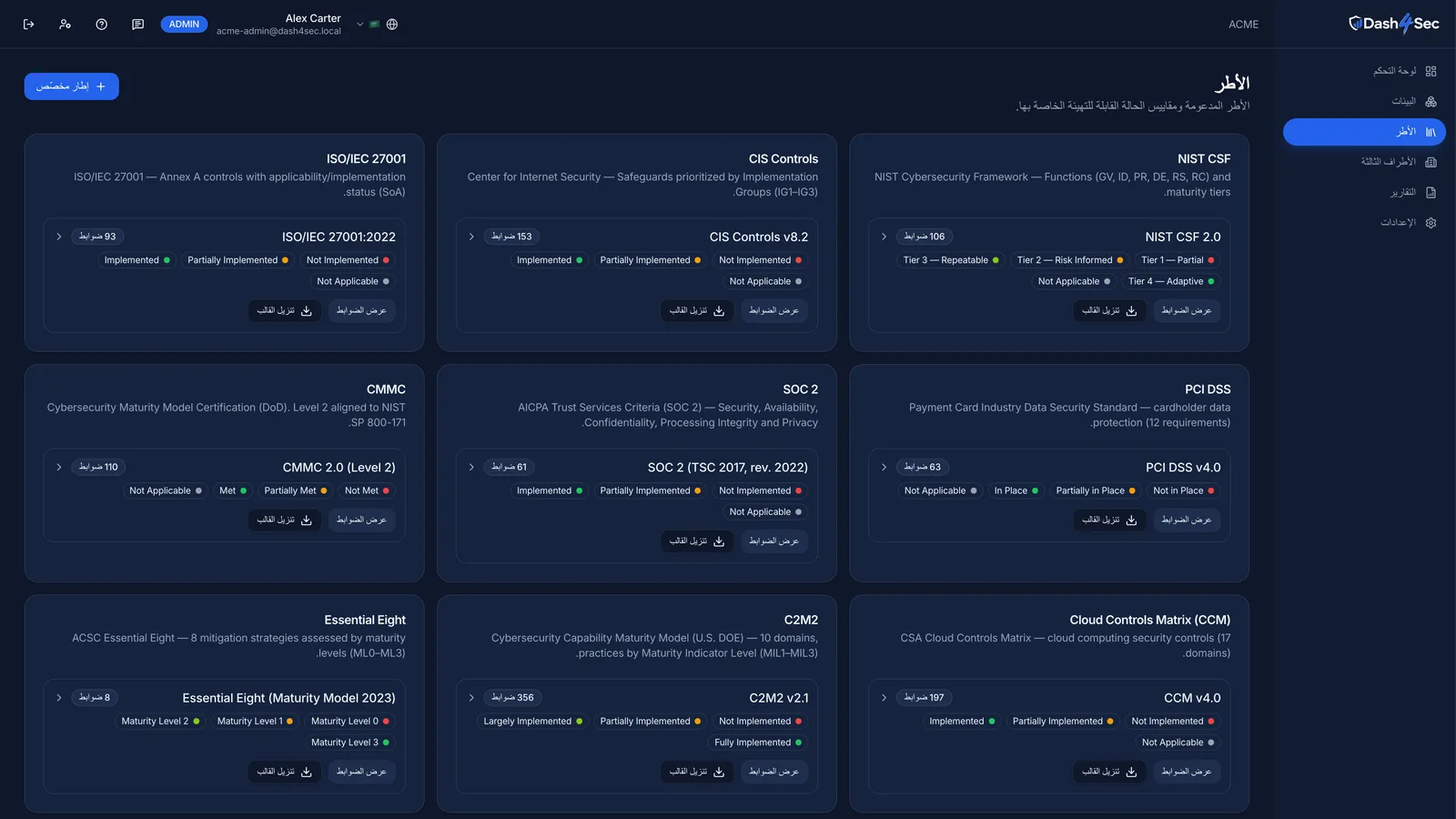This screenshot has height=819, width=1456.
Task: Click the 'Not in Place' status chip
Action: click(x=1183, y=490)
